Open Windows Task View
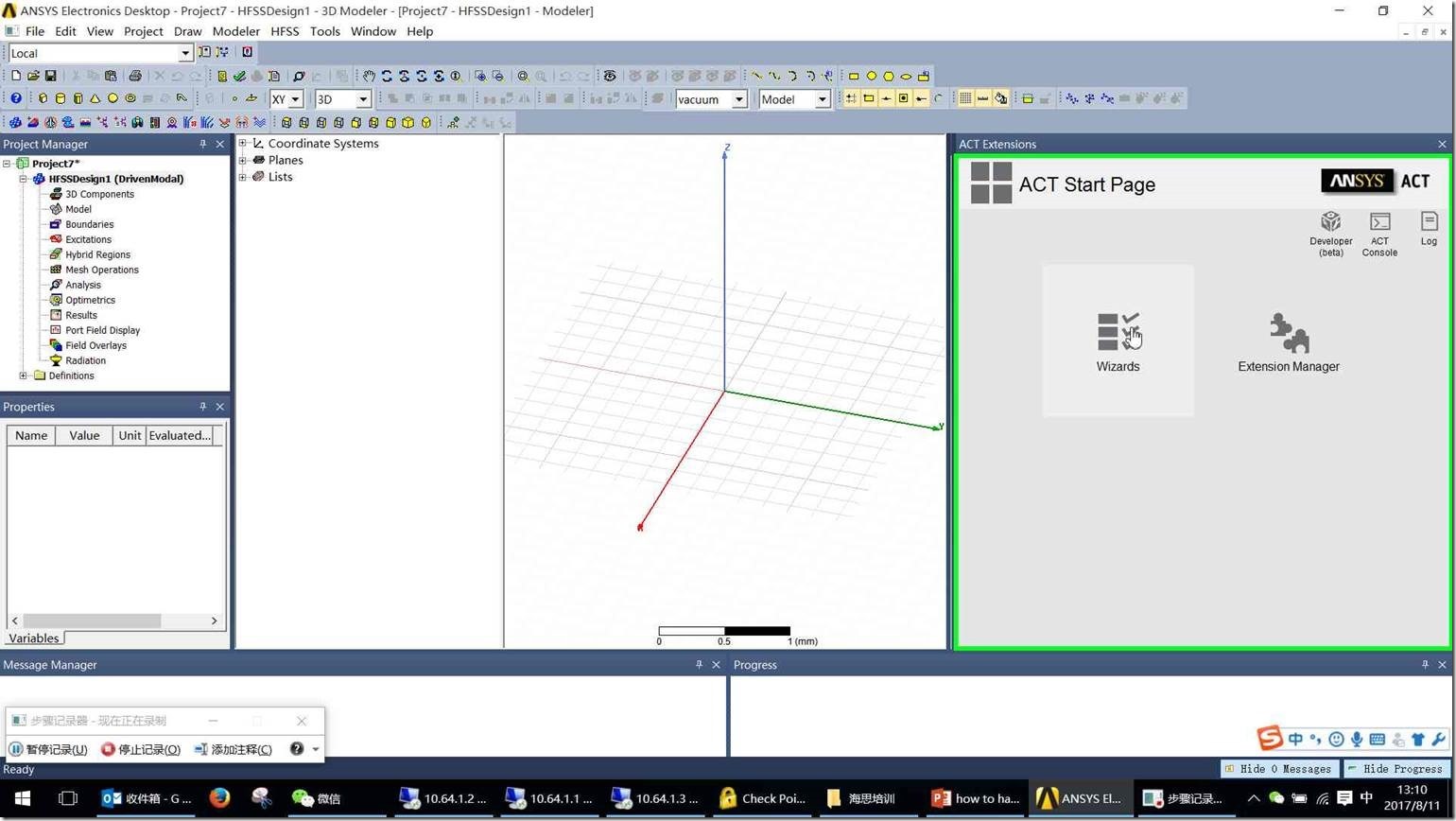This screenshot has width=1456, height=821. (x=68, y=798)
